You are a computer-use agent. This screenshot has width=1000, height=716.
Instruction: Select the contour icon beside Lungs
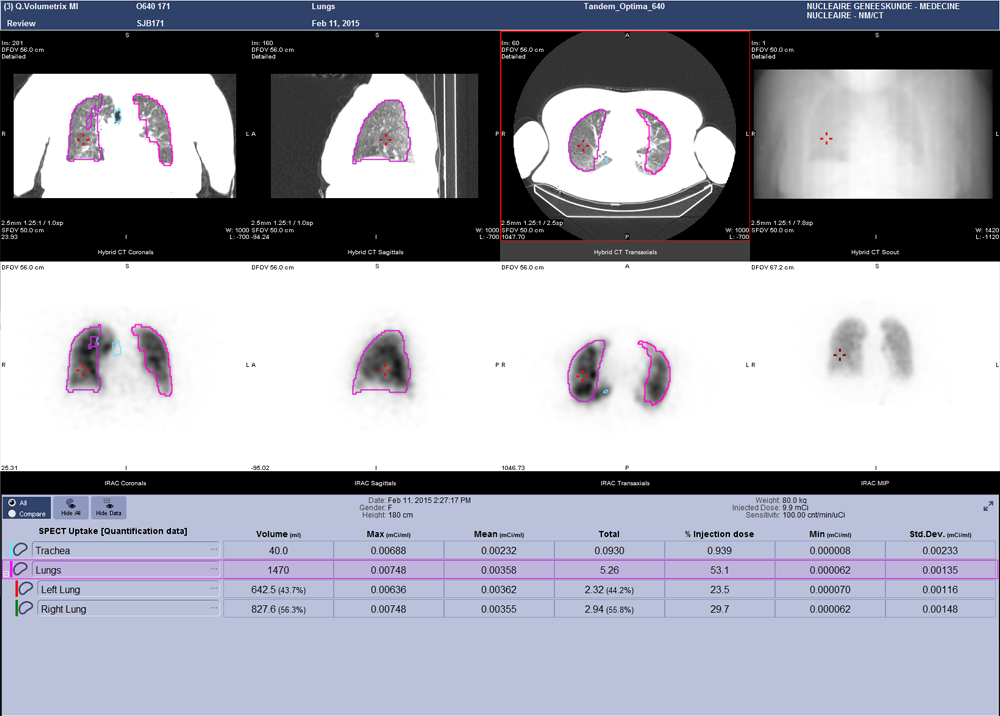coord(21,569)
